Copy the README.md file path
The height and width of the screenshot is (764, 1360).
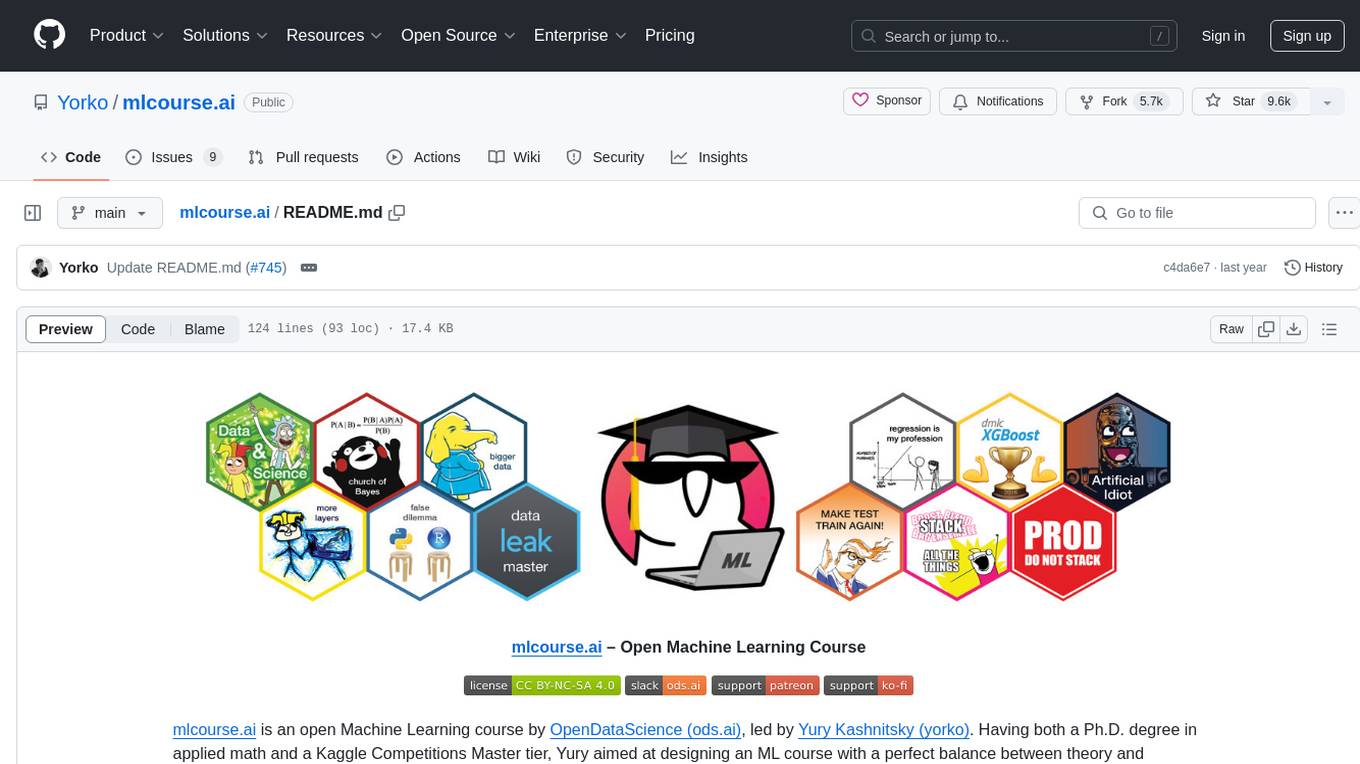click(x=397, y=212)
